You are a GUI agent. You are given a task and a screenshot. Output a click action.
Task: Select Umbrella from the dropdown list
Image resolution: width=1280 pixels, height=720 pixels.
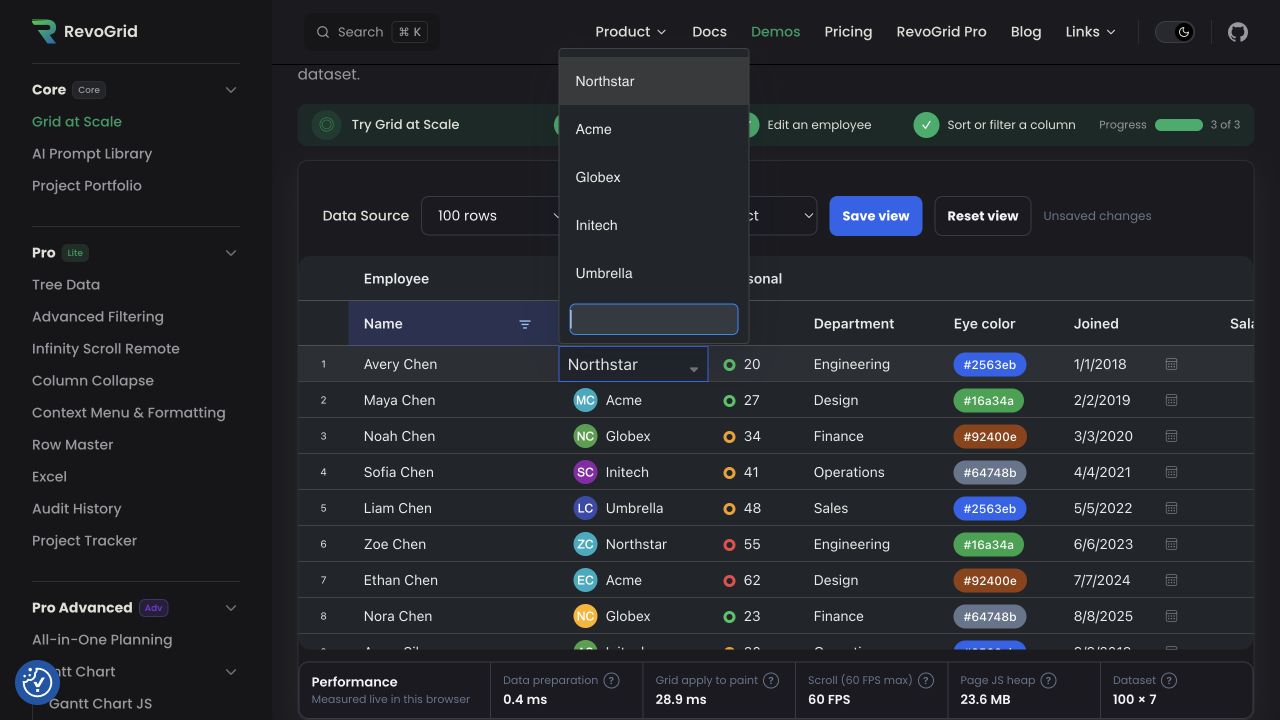click(654, 273)
